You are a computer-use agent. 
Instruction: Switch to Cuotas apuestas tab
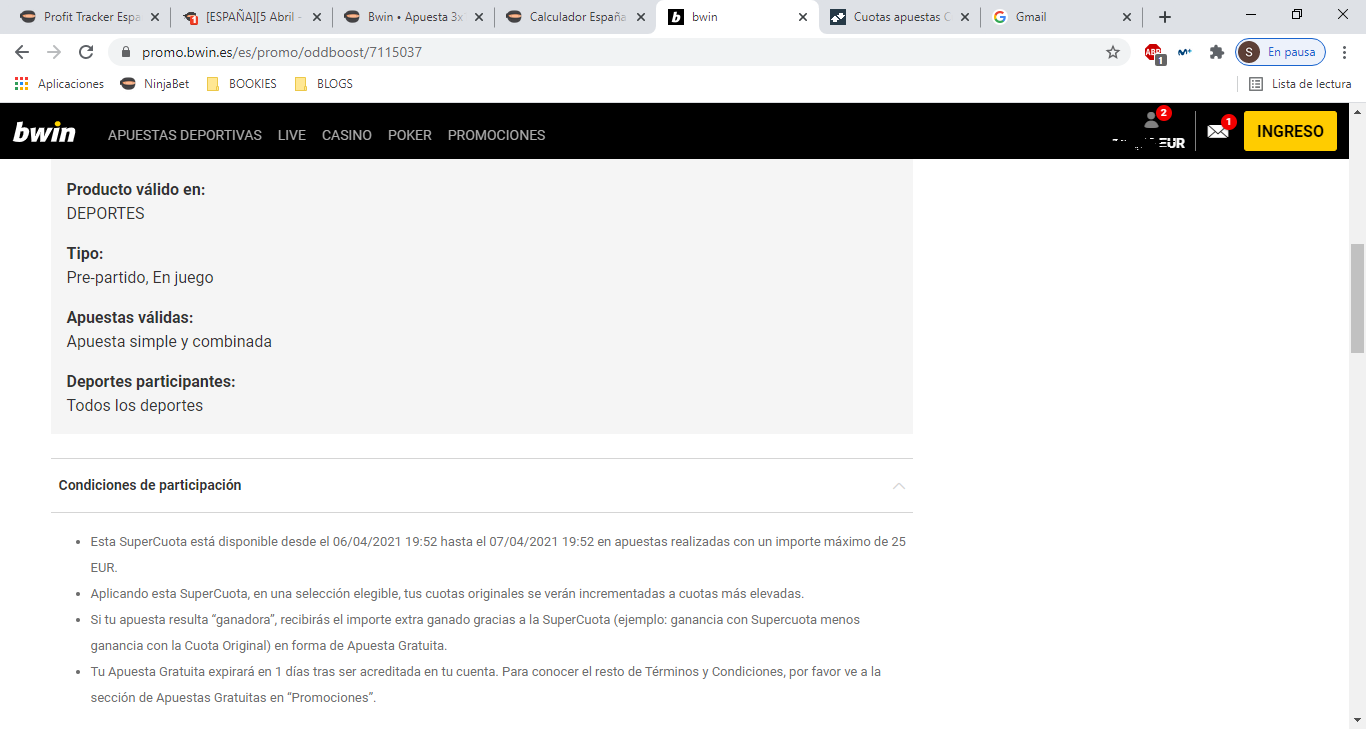pyautogui.click(x=898, y=17)
